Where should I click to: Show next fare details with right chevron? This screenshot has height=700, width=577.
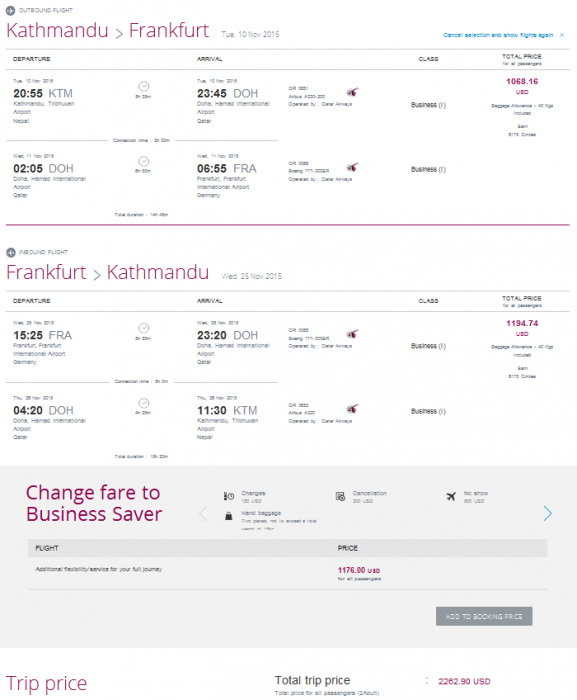[x=548, y=513]
